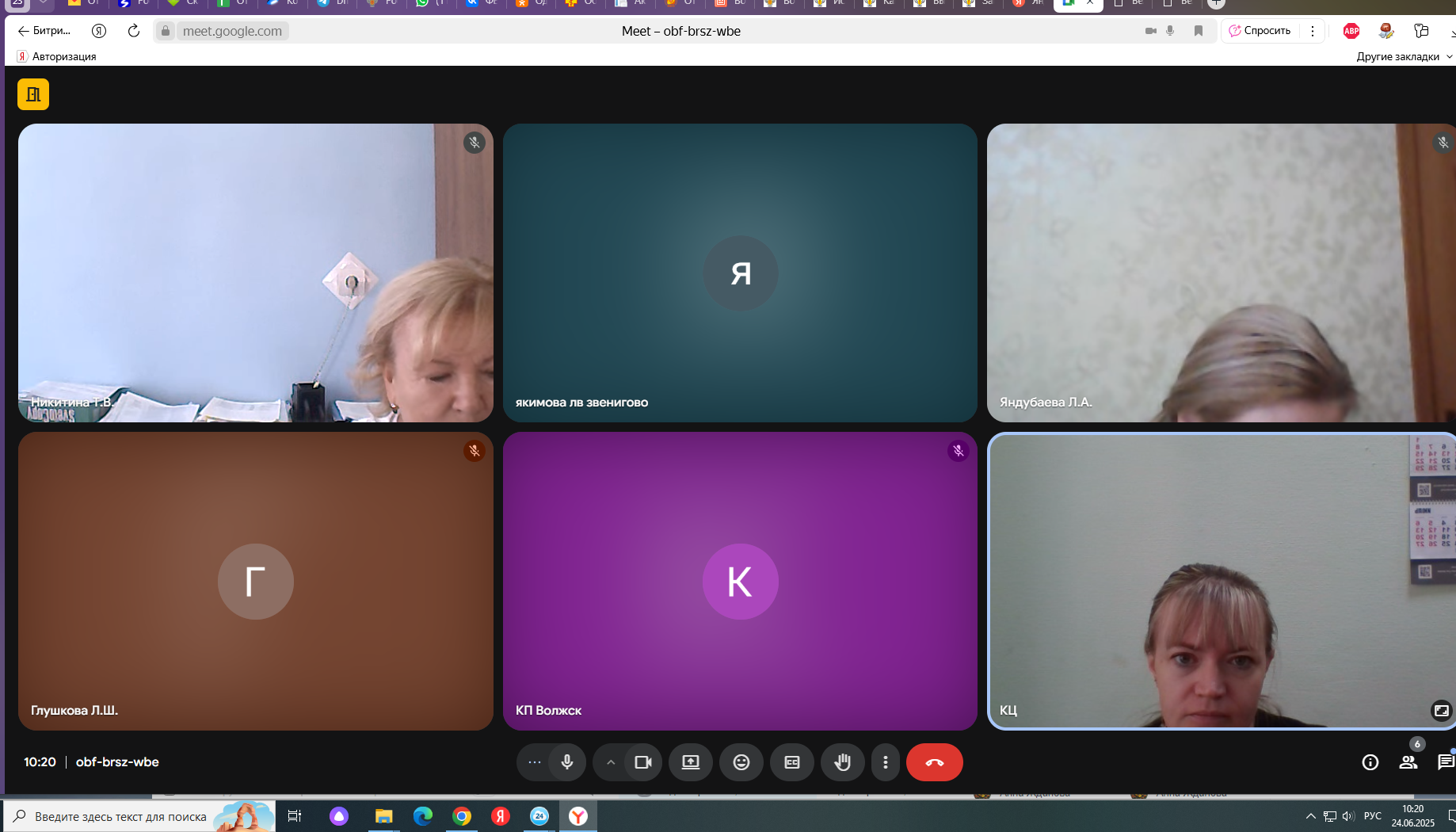Show meeting details info icon

tap(1370, 762)
